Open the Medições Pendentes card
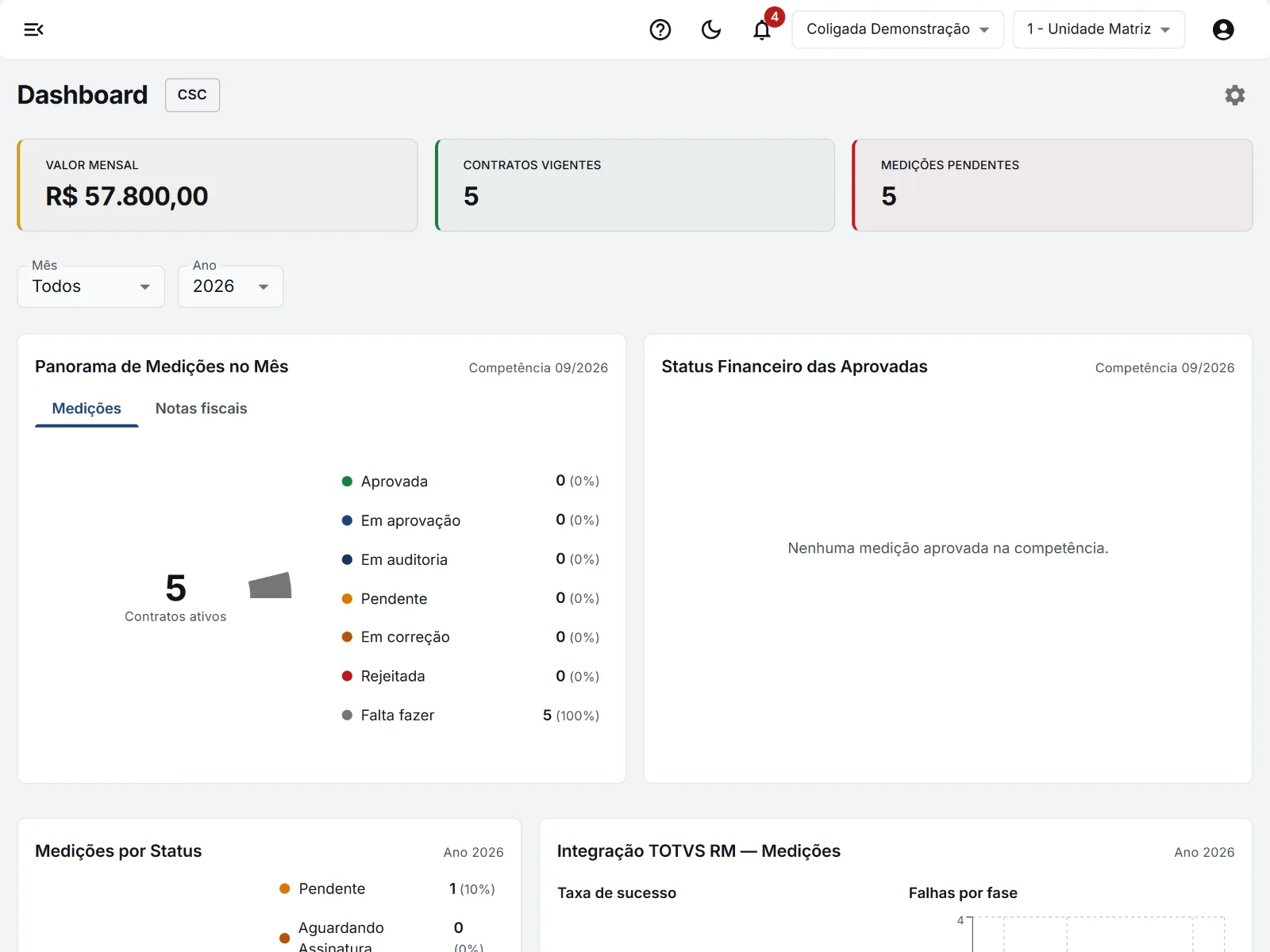This screenshot has width=1270, height=952. coord(1053,185)
